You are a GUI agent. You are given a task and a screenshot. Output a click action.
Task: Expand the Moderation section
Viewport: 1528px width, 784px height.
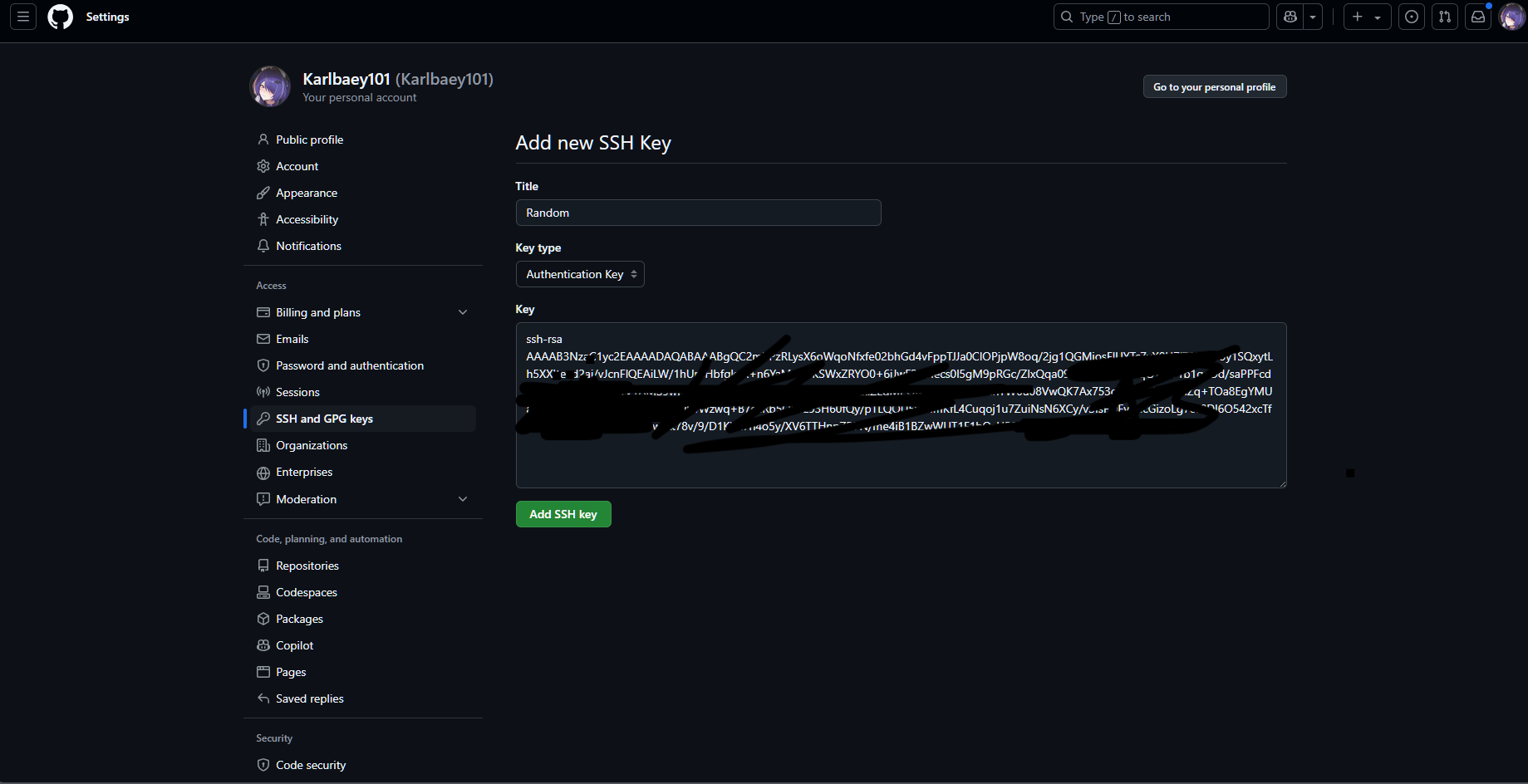(463, 499)
